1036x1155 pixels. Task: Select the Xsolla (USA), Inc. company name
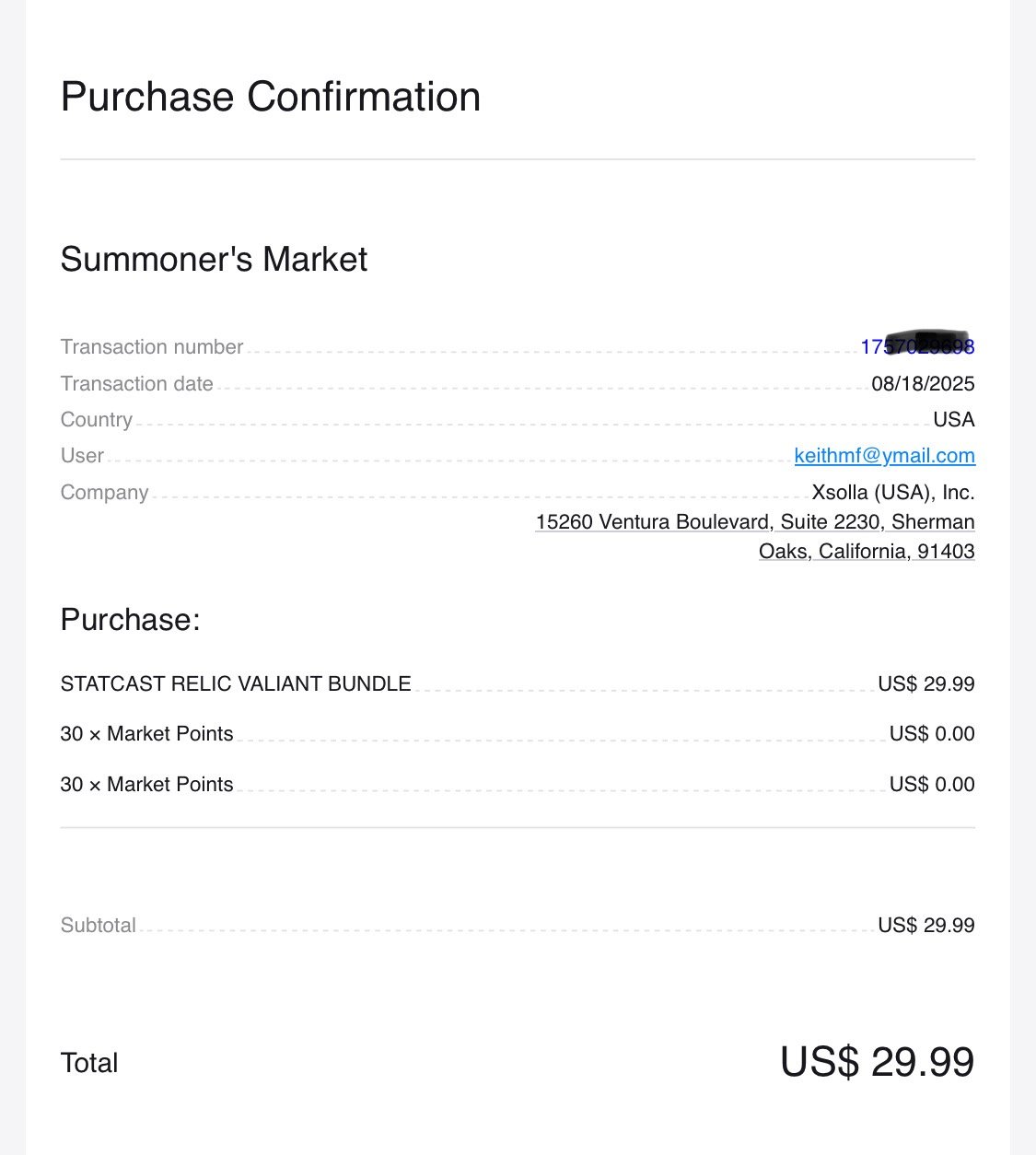click(893, 493)
